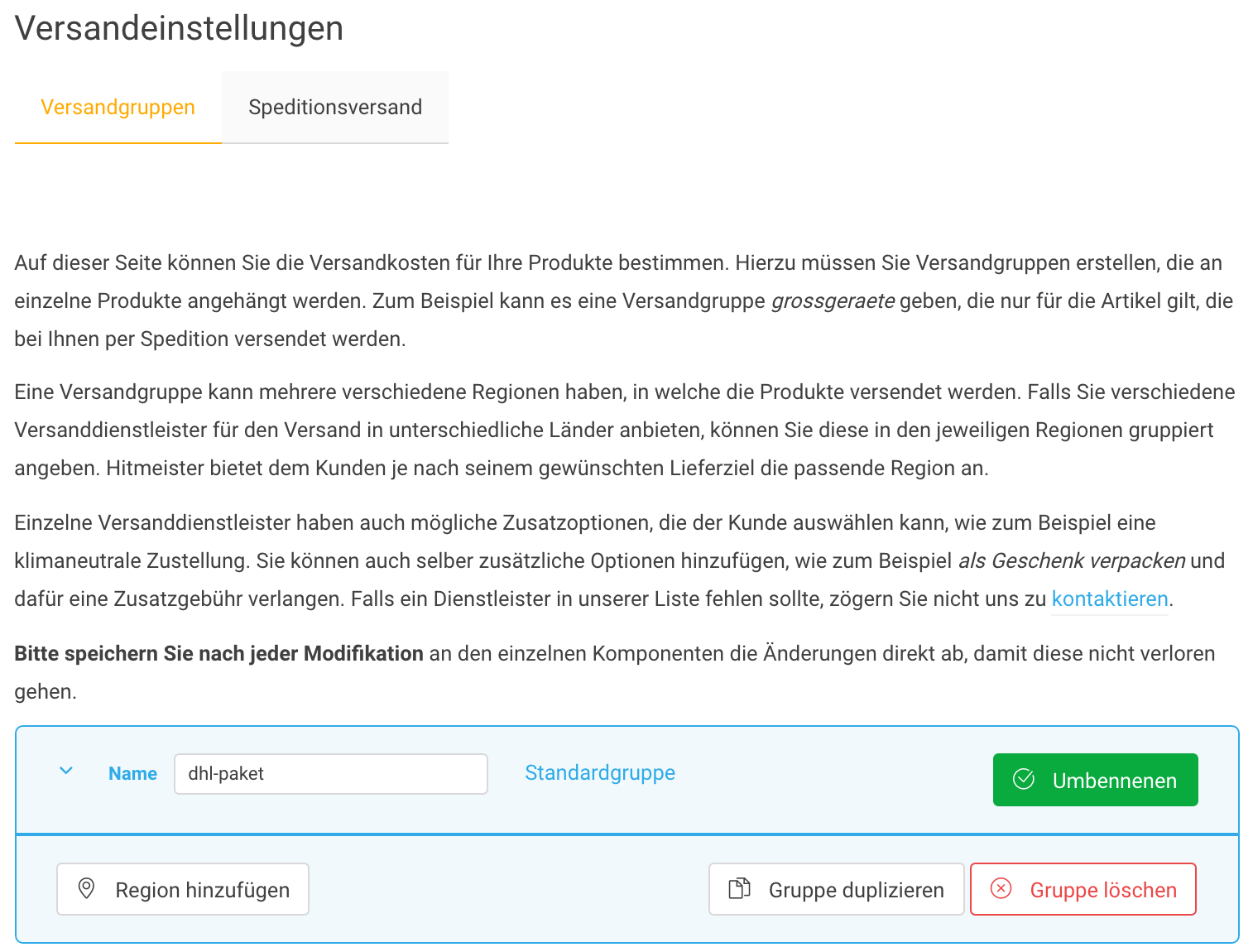Focus the dhl-paket name input field

tap(330, 774)
